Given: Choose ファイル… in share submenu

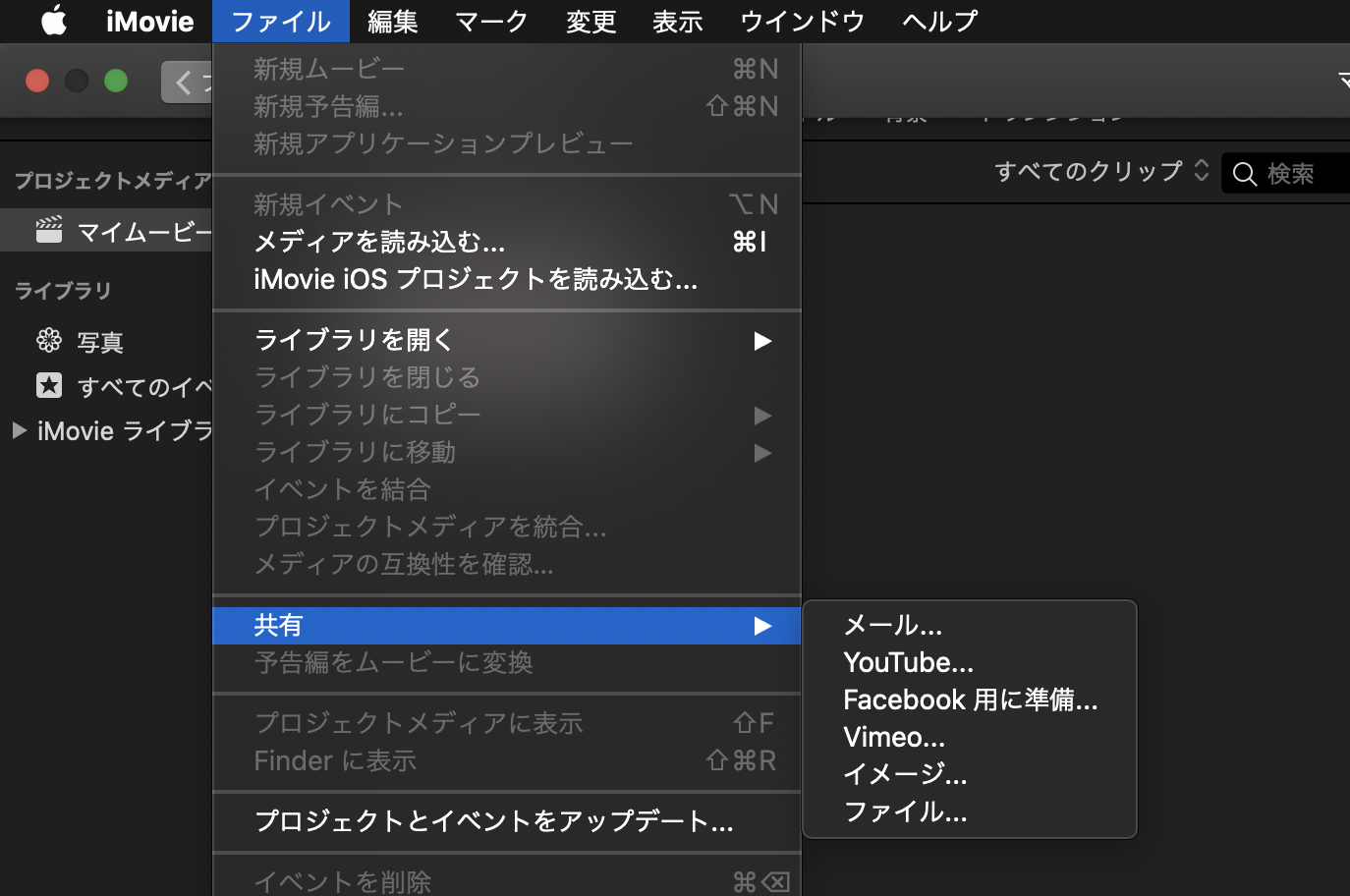Looking at the screenshot, I should 970,812.
